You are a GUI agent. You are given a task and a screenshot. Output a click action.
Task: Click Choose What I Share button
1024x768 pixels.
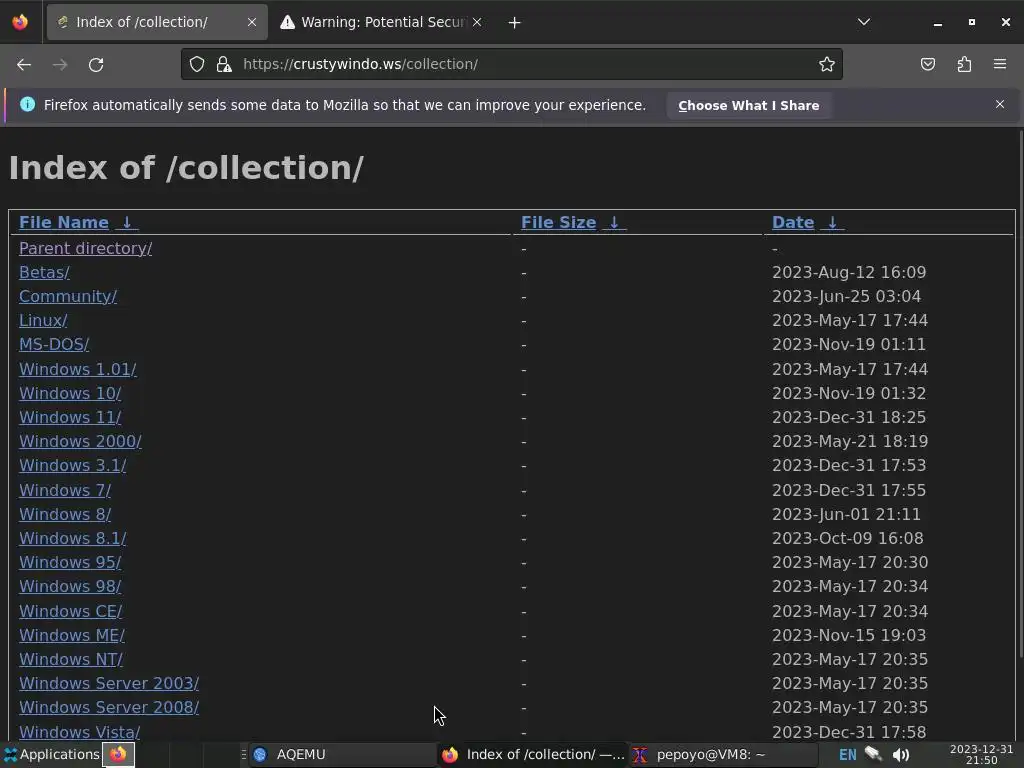click(x=748, y=106)
